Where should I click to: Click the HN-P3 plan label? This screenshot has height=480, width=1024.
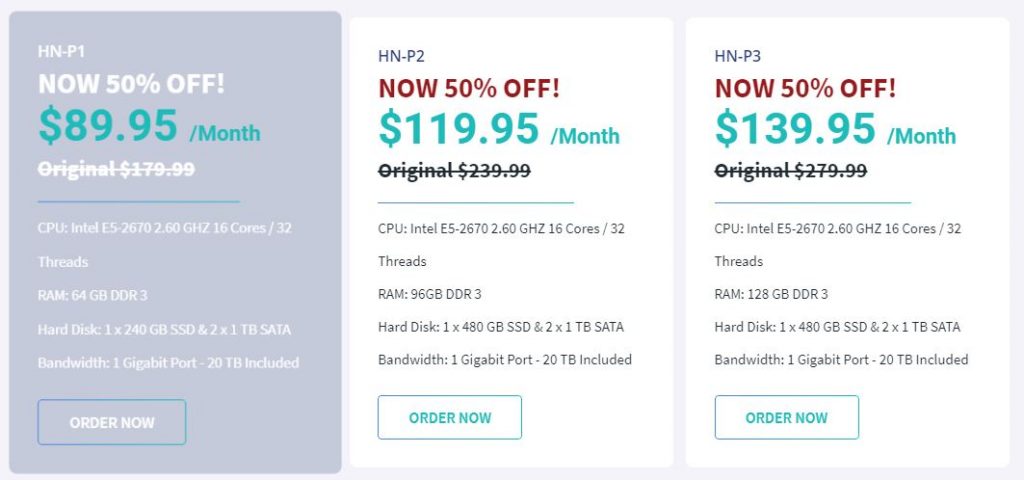tap(738, 56)
